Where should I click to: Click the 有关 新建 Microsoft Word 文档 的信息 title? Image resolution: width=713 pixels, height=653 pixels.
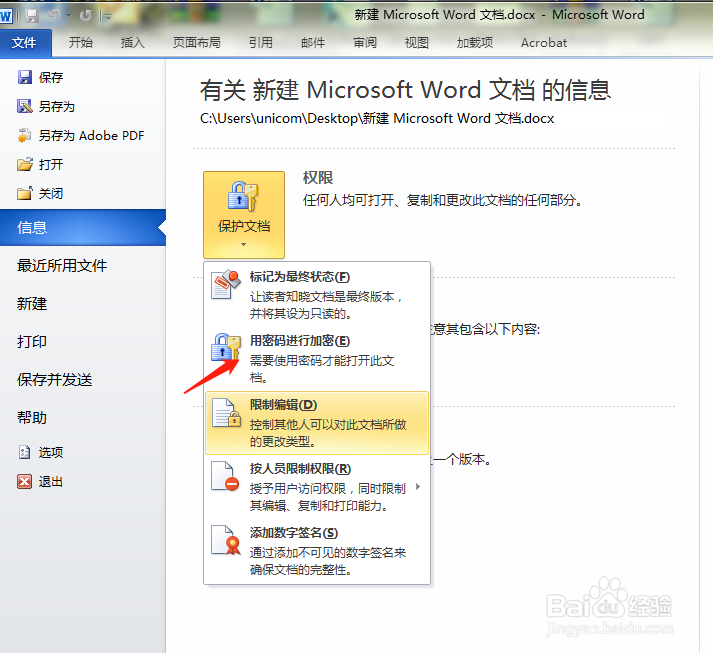(x=405, y=90)
